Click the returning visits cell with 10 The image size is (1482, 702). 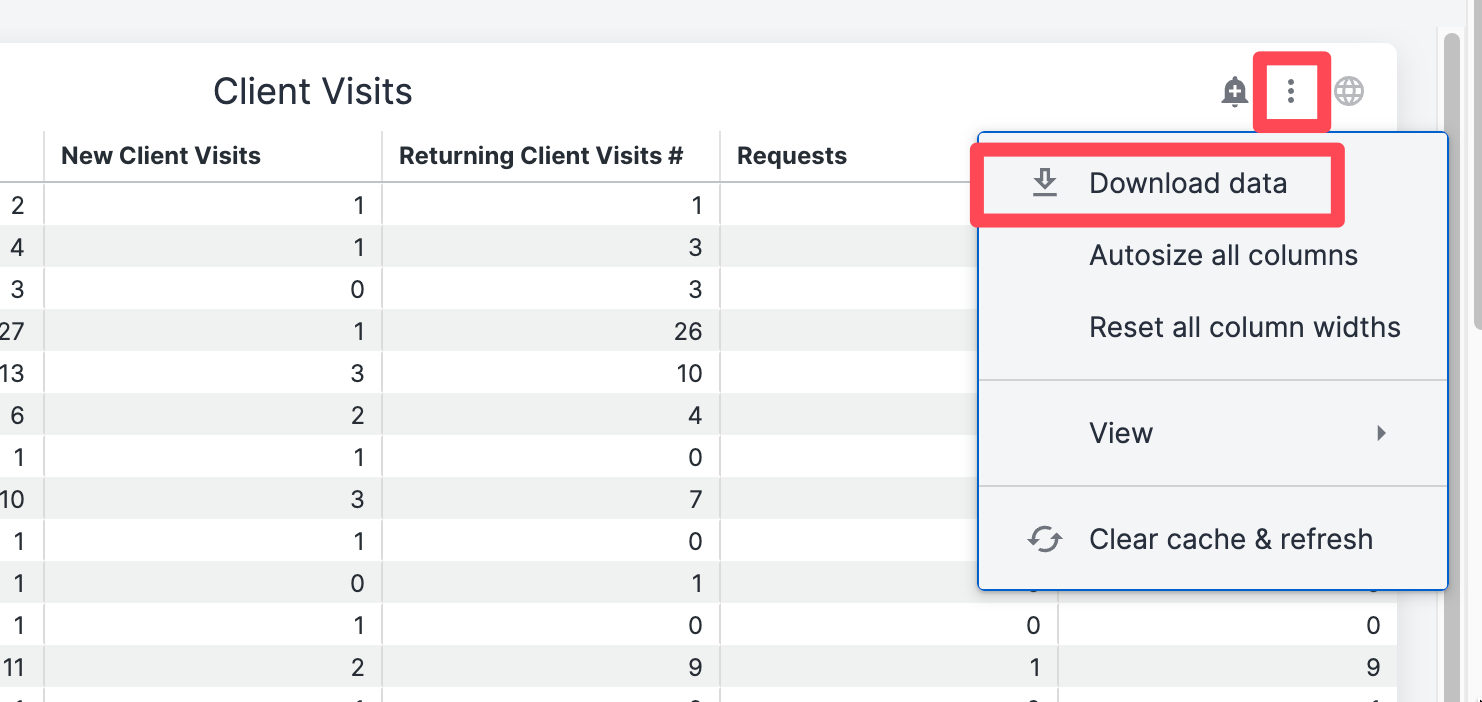point(551,373)
